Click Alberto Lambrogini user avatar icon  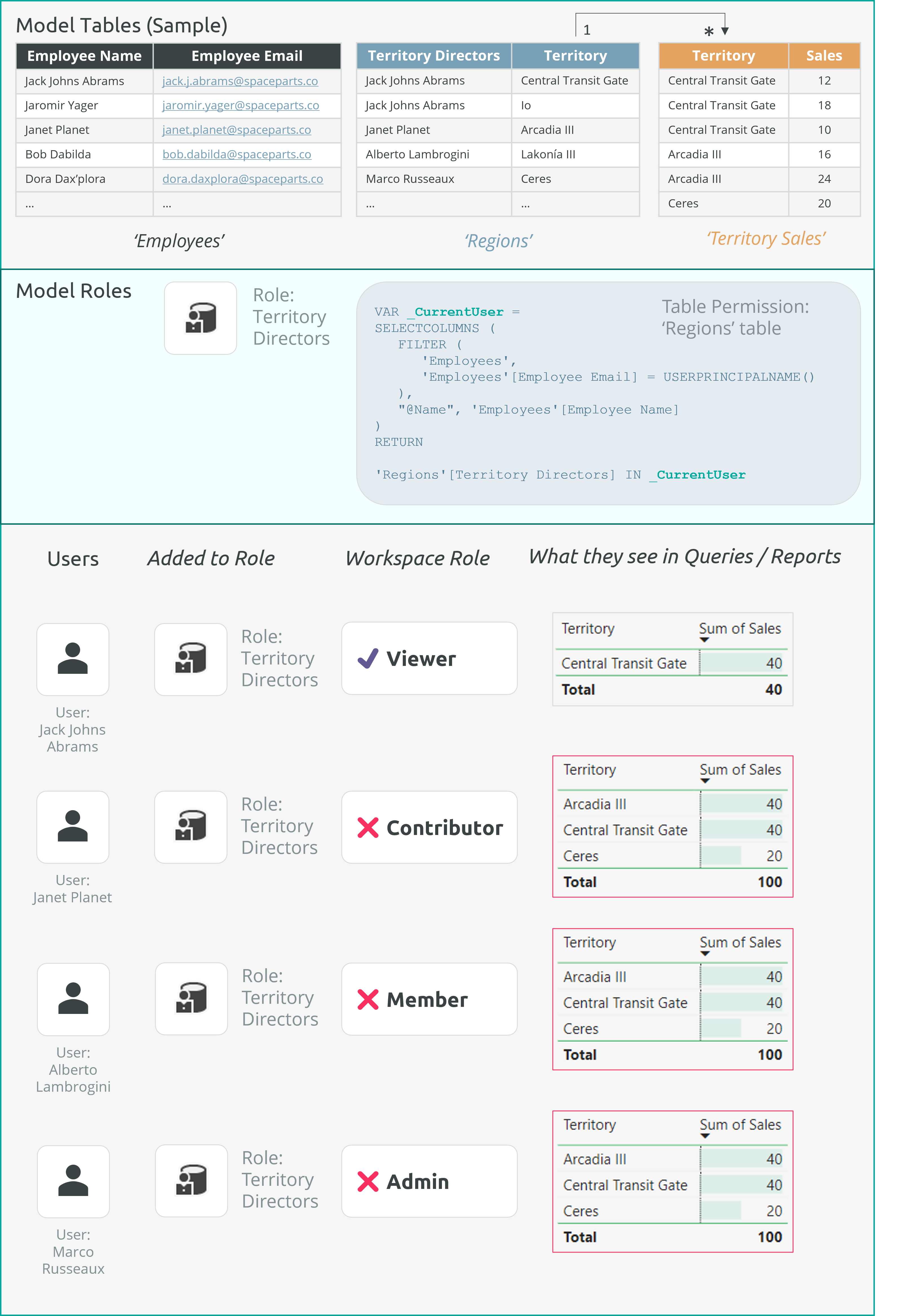tap(73, 999)
